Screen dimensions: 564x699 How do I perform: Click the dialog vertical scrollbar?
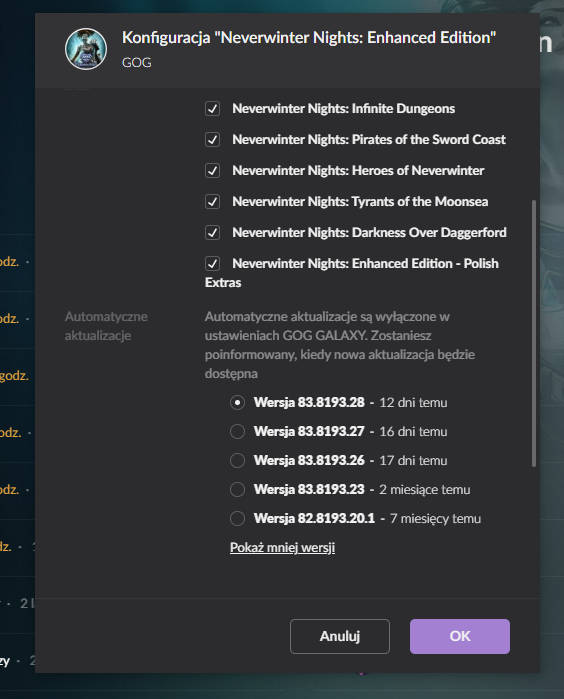534,333
